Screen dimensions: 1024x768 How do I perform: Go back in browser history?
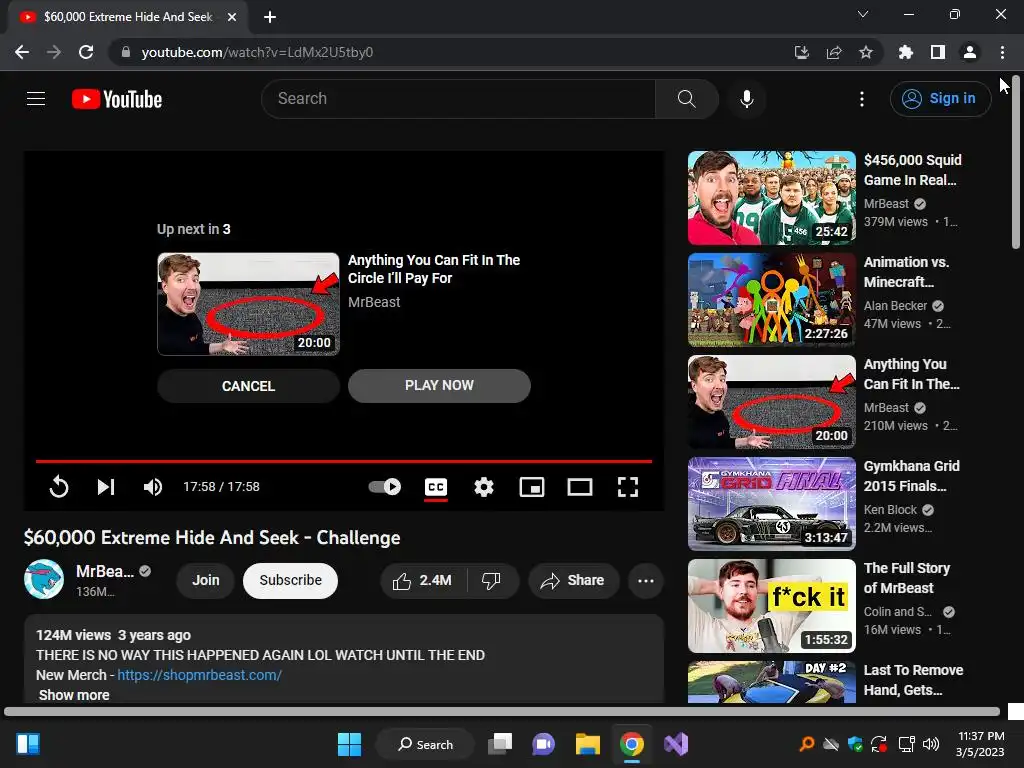tap(22, 52)
